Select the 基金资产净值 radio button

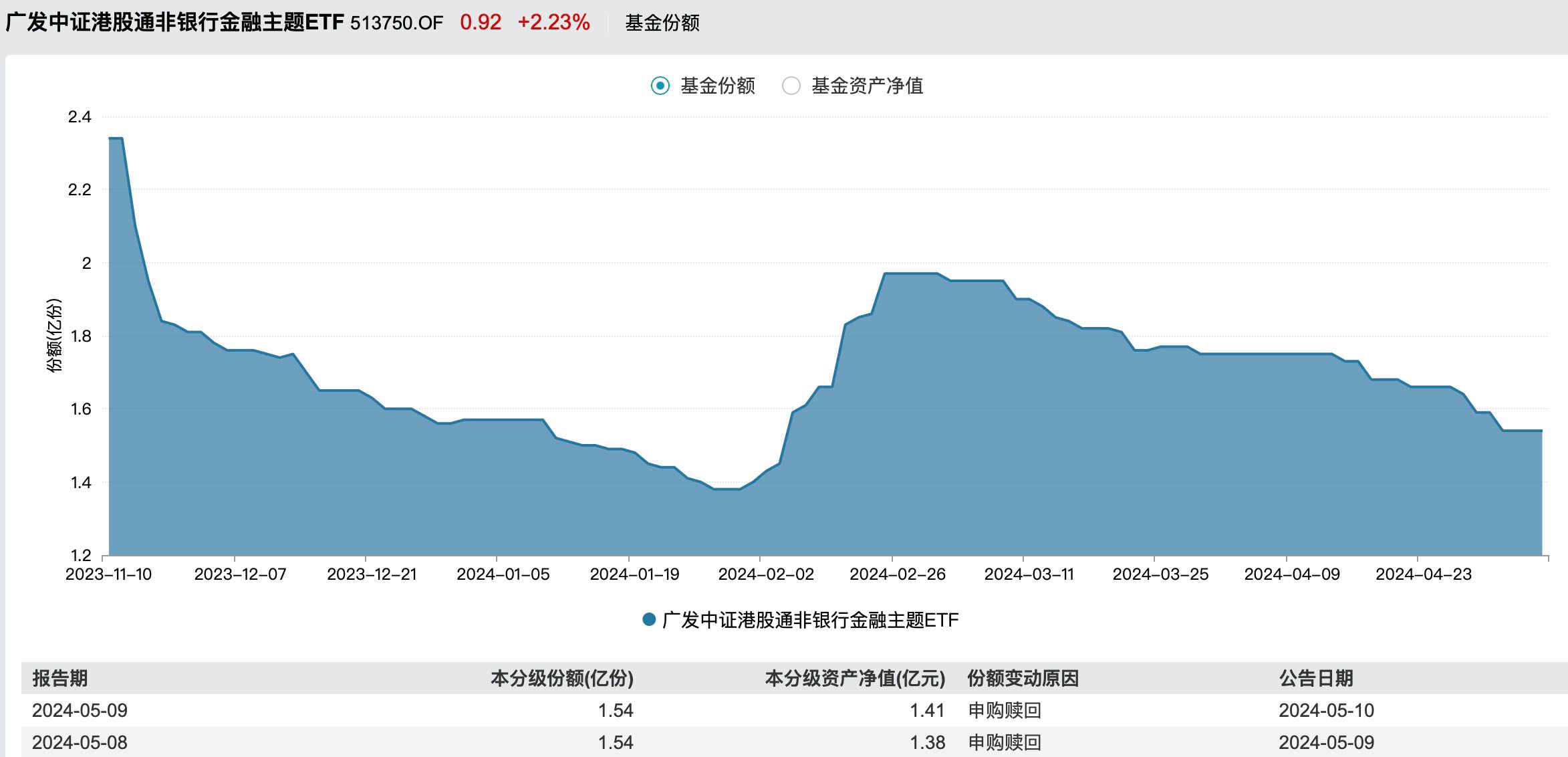coord(793,86)
